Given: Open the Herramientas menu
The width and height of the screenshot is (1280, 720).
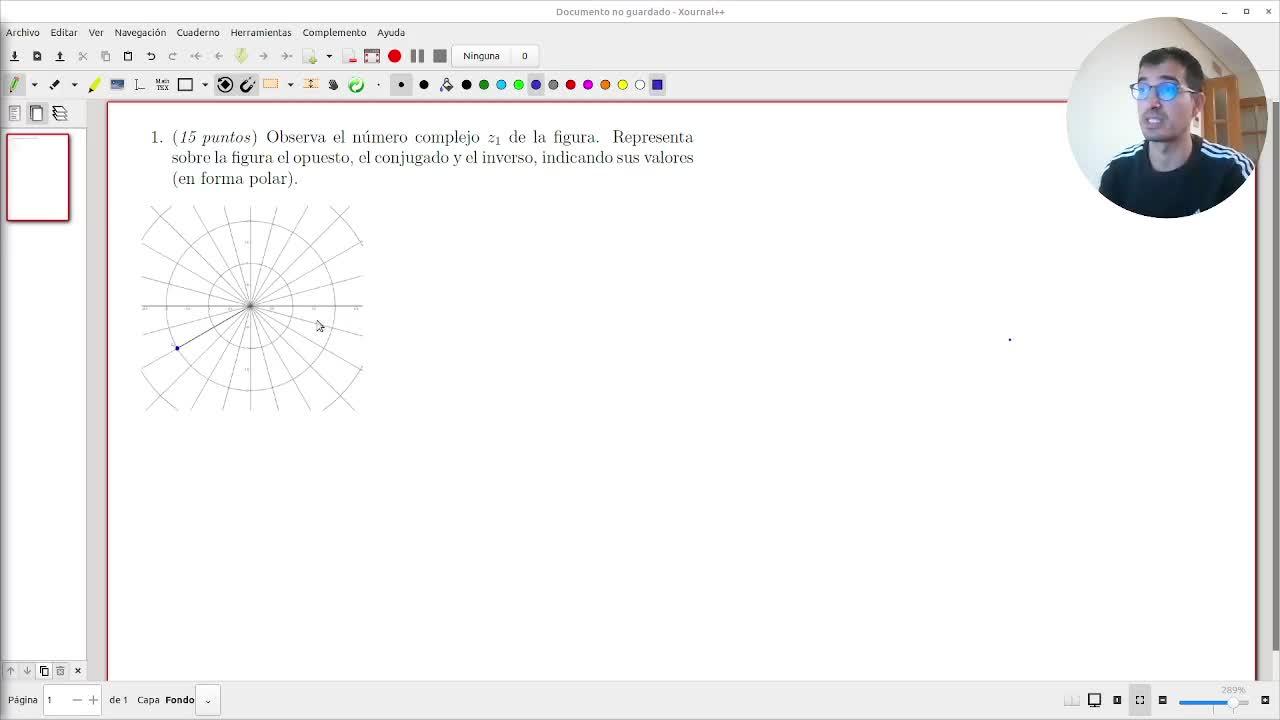Looking at the screenshot, I should click(x=261, y=32).
